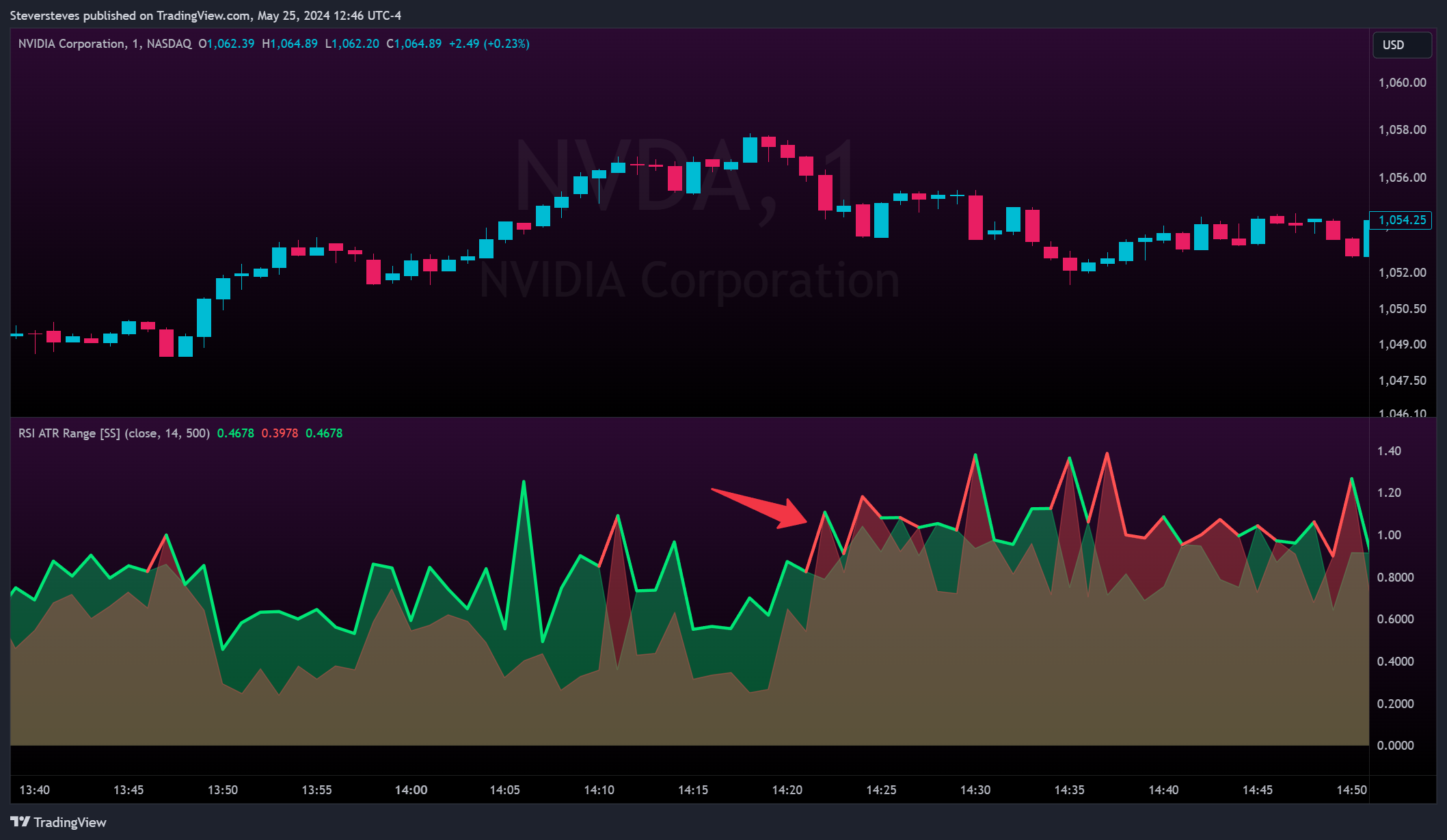Click the 14:05 time axis label
The image size is (1447, 840).
click(x=505, y=790)
